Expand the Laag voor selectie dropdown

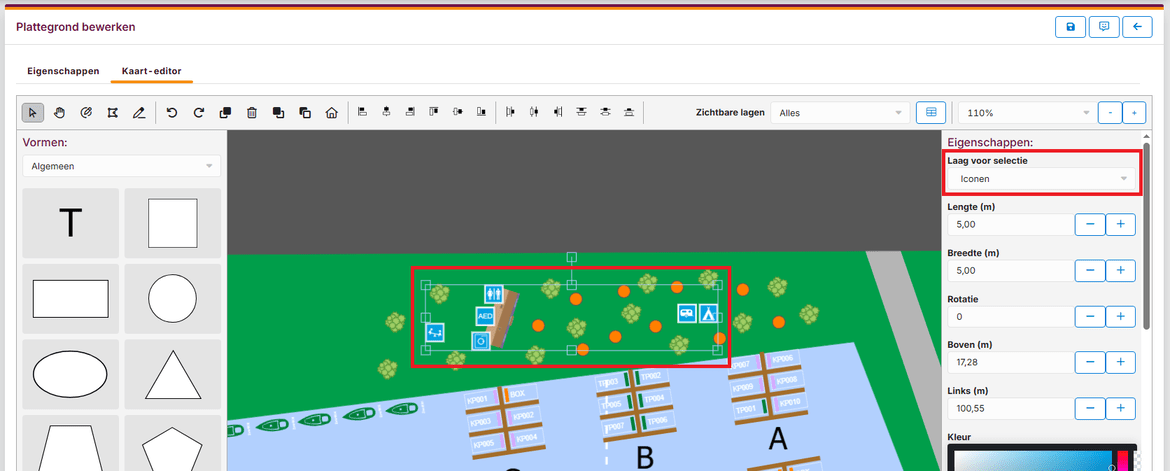1042,179
